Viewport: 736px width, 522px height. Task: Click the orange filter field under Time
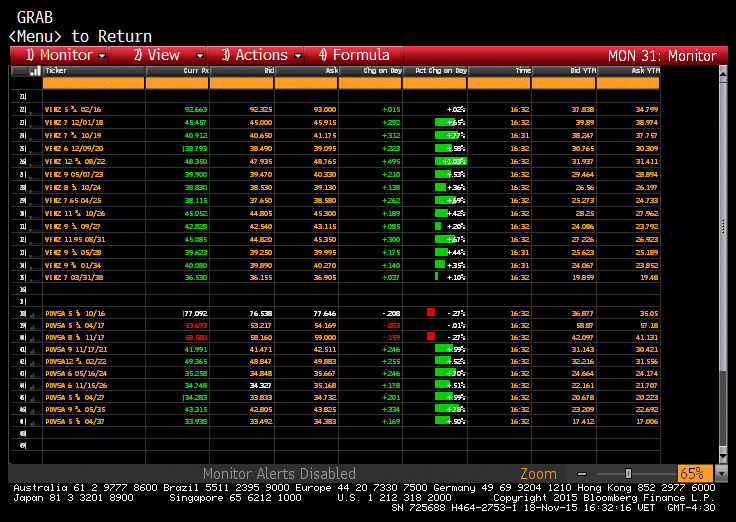click(499, 83)
